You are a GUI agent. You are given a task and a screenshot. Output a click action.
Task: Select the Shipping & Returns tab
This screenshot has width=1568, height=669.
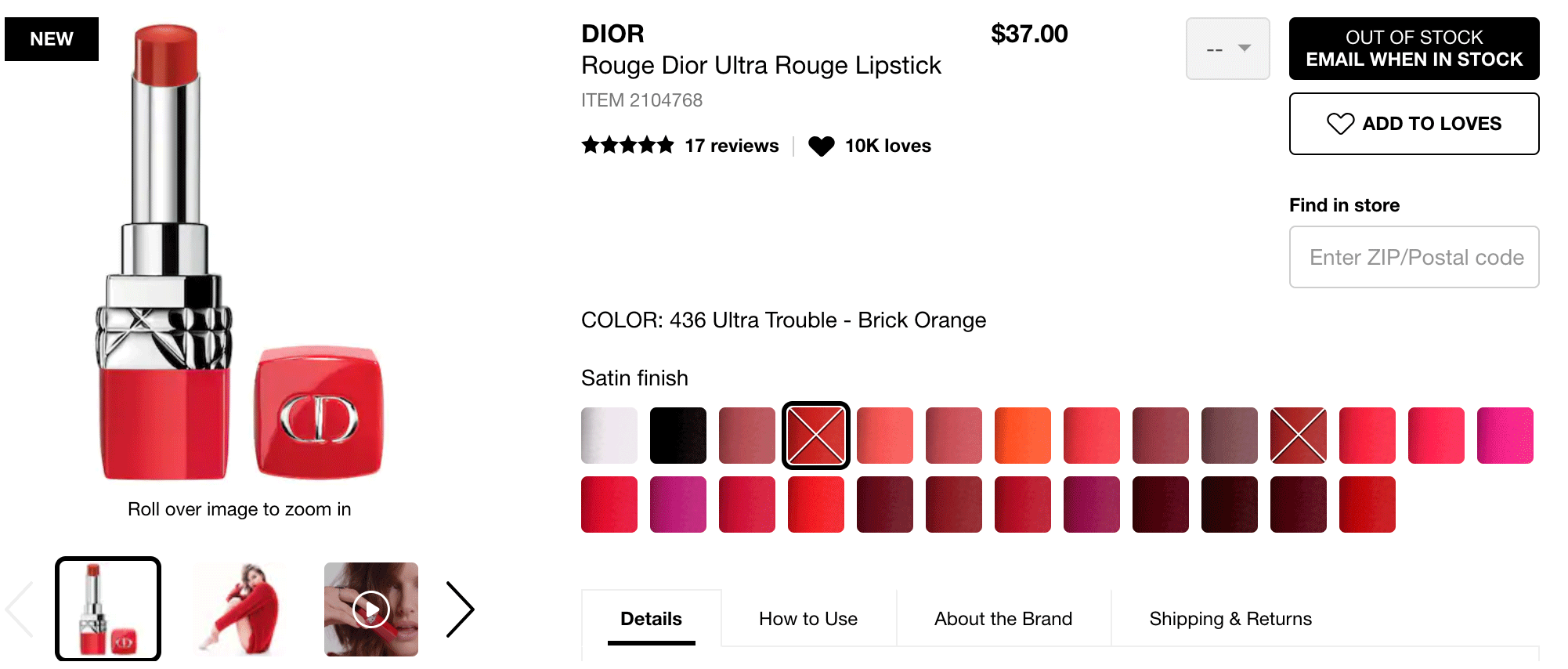[1230, 619]
